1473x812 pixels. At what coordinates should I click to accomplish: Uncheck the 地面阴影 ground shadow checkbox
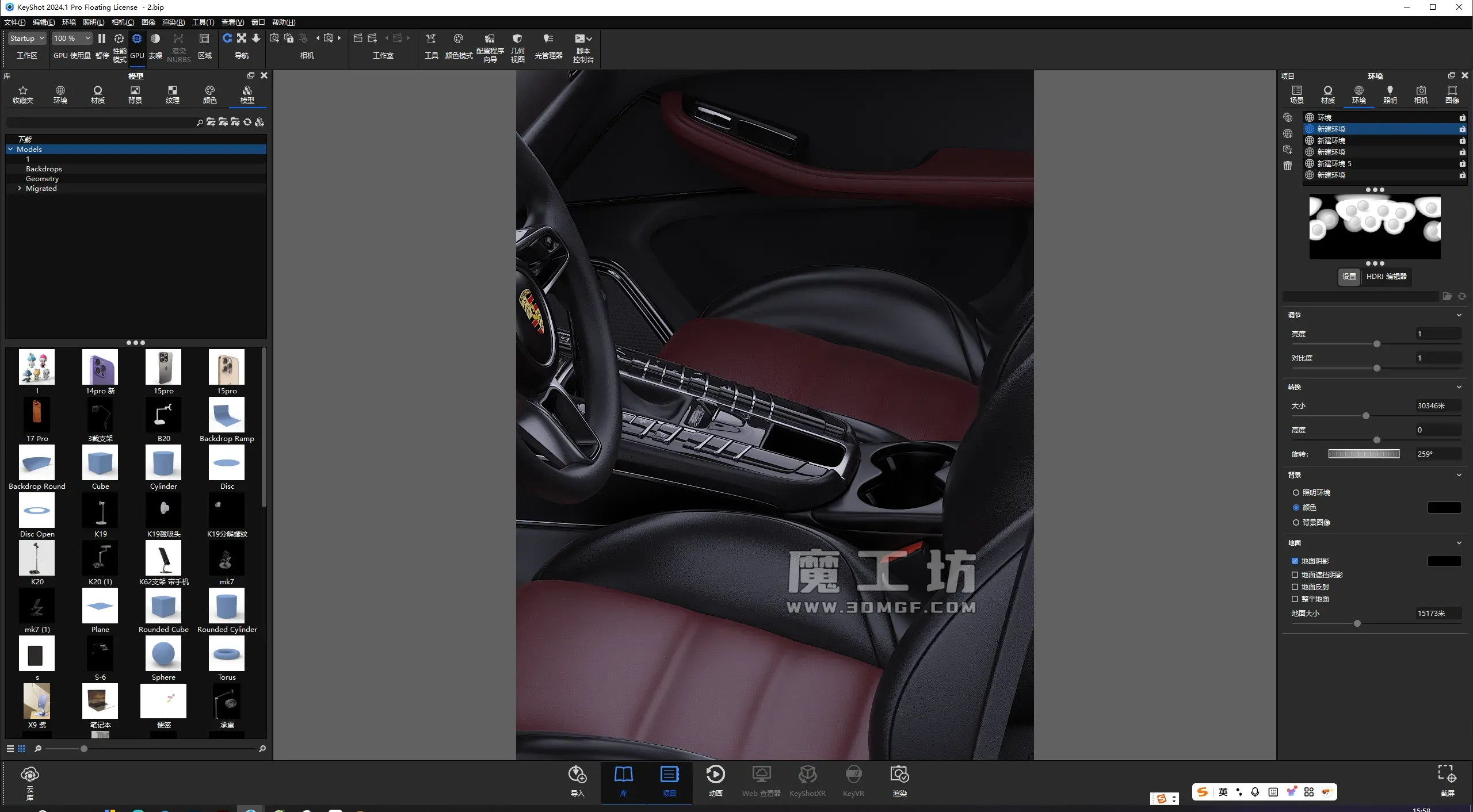click(x=1295, y=561)
